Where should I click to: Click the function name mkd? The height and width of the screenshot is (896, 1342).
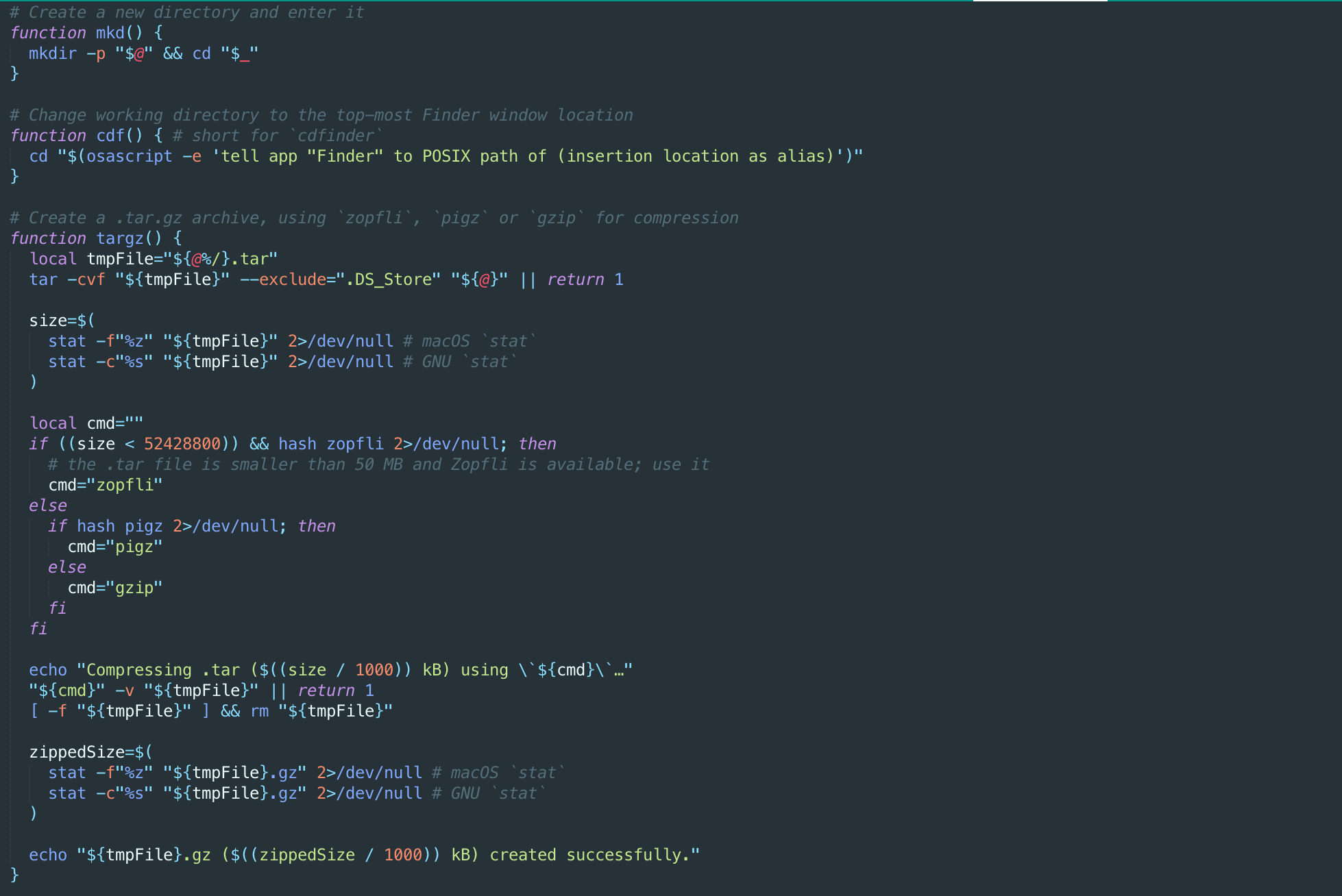[110, 32]
